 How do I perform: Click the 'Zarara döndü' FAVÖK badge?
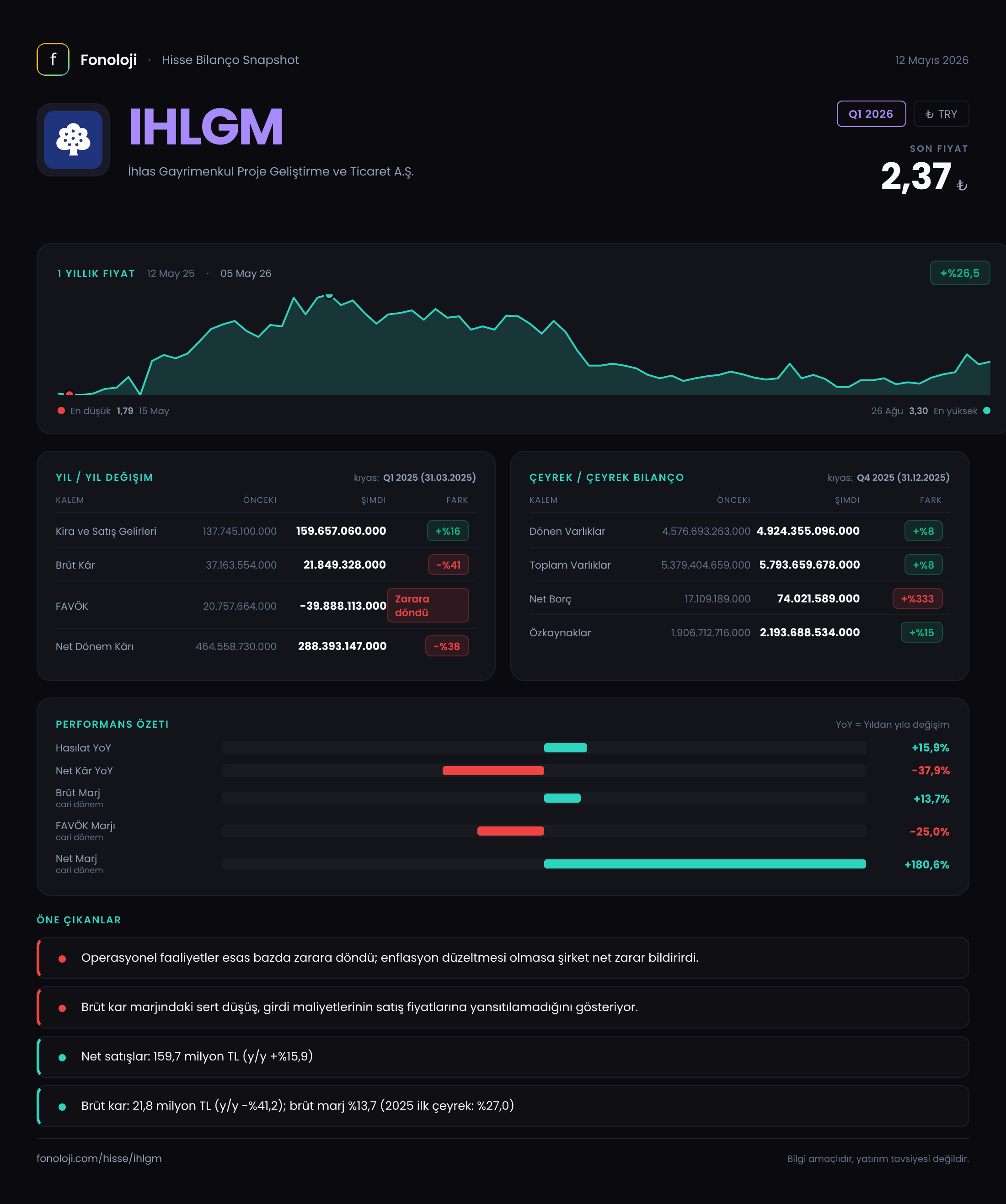[428, 606]
